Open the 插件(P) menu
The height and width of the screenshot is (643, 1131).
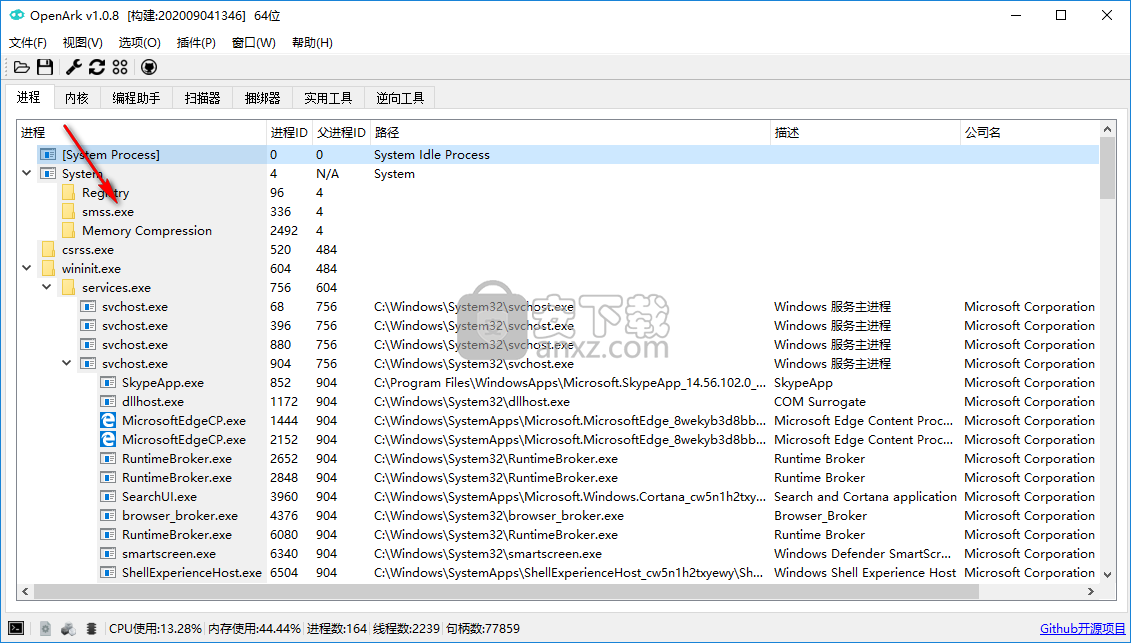pos(196,43)
